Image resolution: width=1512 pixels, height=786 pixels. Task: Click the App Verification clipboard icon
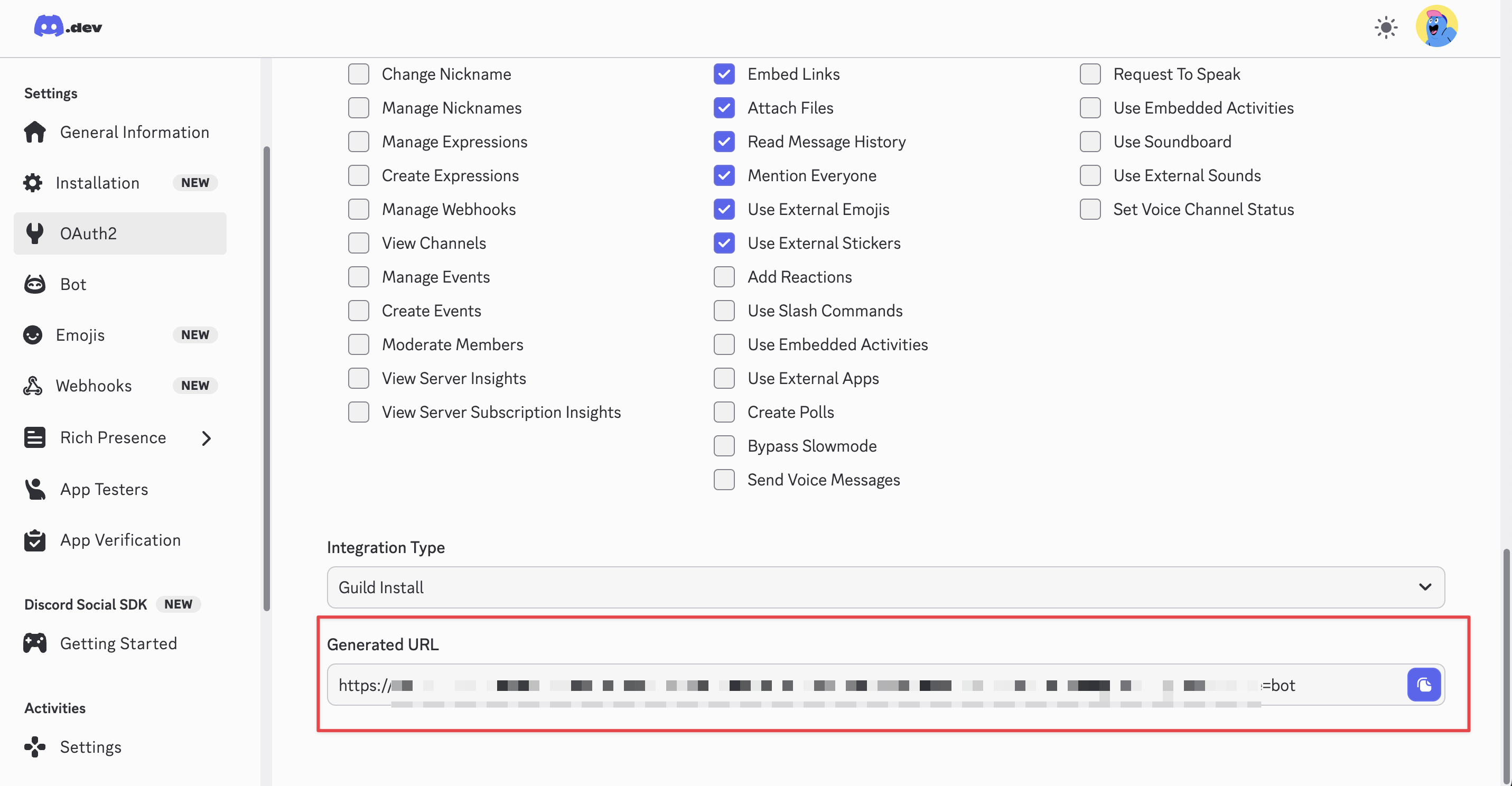point(35,540)
